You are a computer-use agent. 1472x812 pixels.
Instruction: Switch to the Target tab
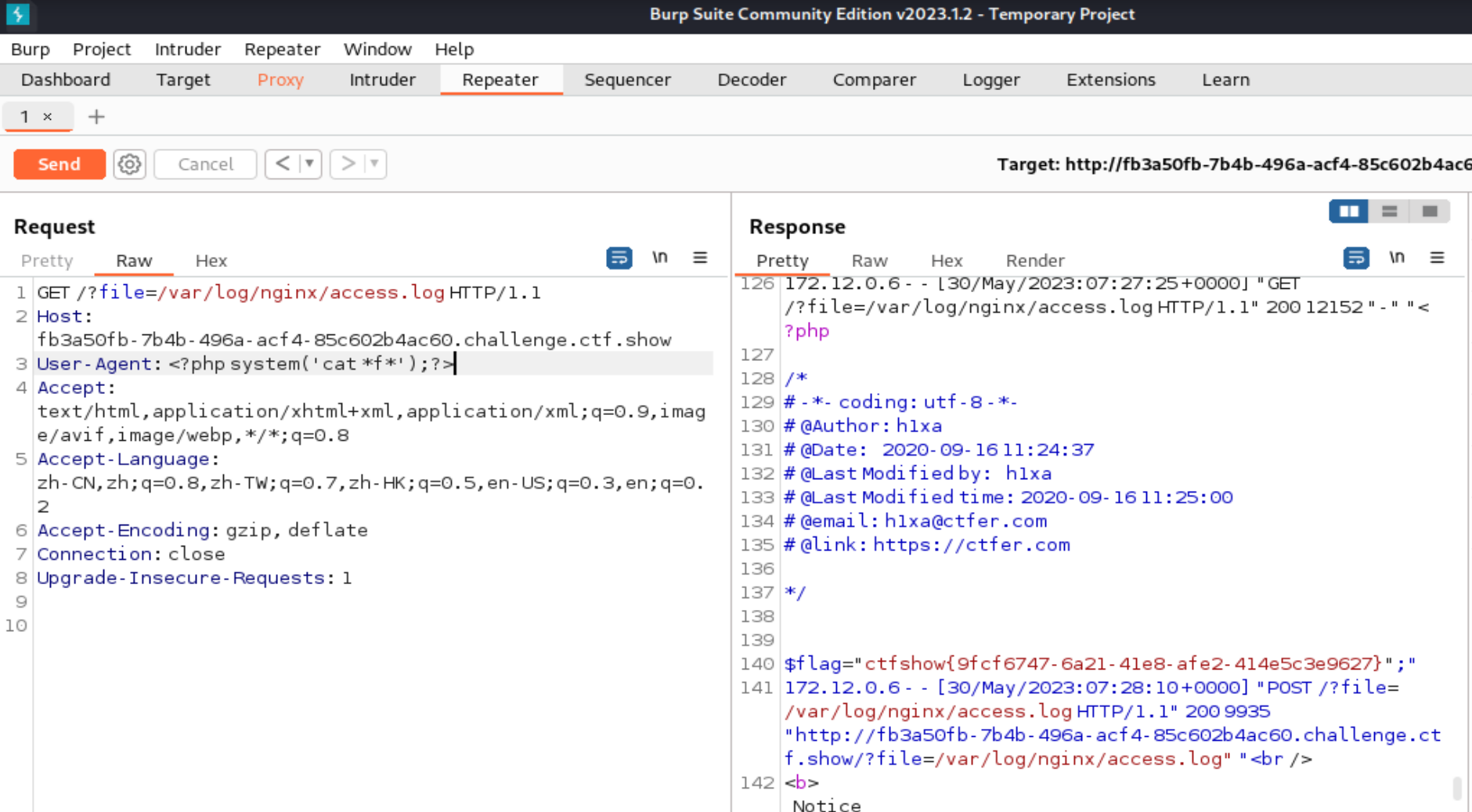point(183,80)
